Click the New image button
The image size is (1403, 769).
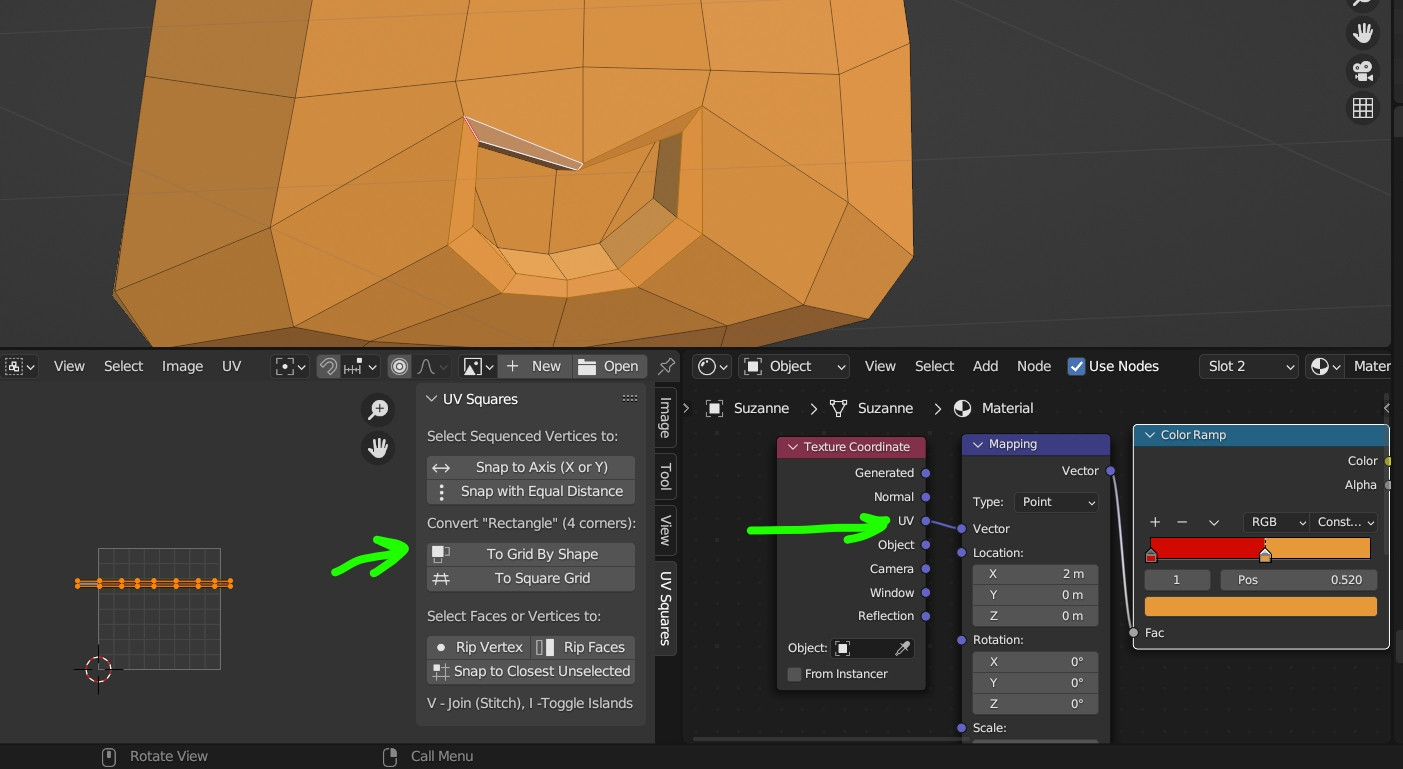(535, 366)
